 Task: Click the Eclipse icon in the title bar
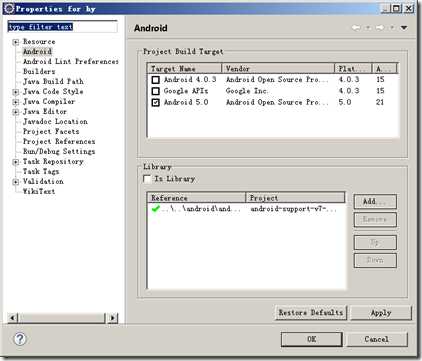tap(10, 9)
